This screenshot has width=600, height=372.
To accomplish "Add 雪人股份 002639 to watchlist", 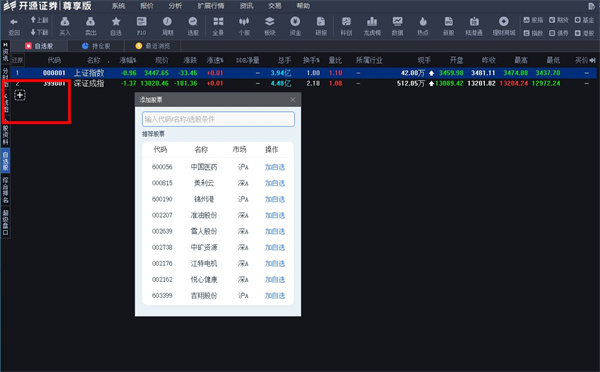I will pyautogui.click(x=275, y=231).
